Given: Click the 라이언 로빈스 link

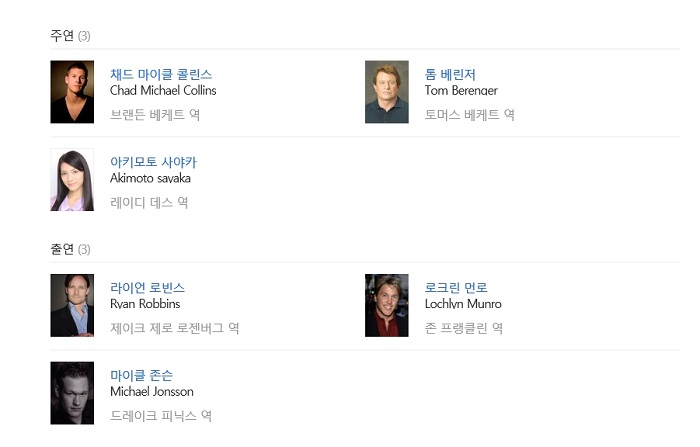Looking at the screenshot, I should 147,288.
